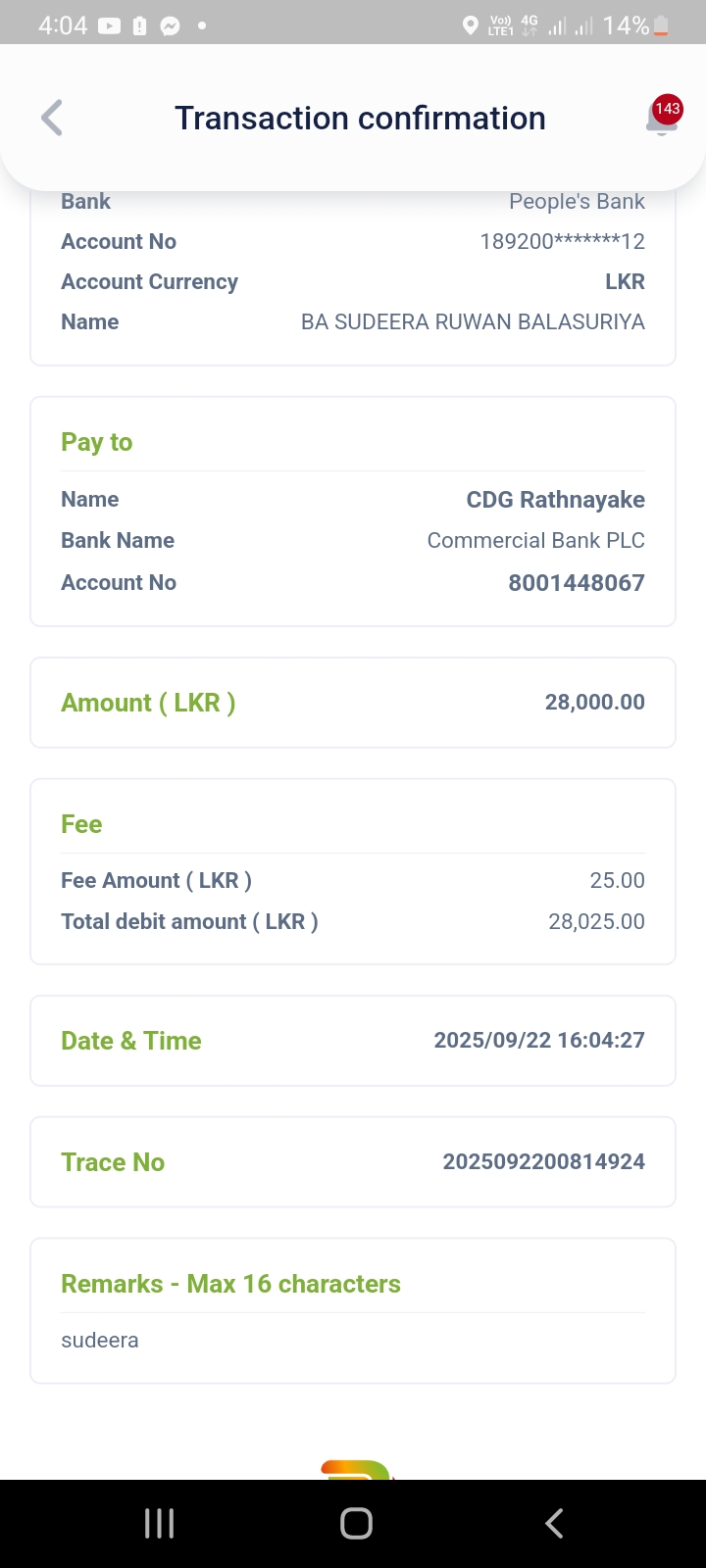Tap the back arrow in header
Image resolution: width=706 pixels, height=1568 pixels.
point(53,119)
